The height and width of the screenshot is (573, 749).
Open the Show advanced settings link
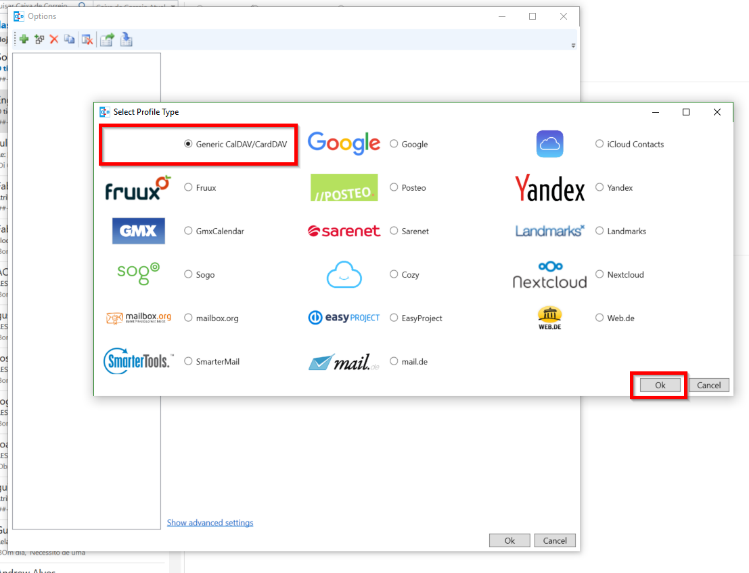(x=210, y=523)
